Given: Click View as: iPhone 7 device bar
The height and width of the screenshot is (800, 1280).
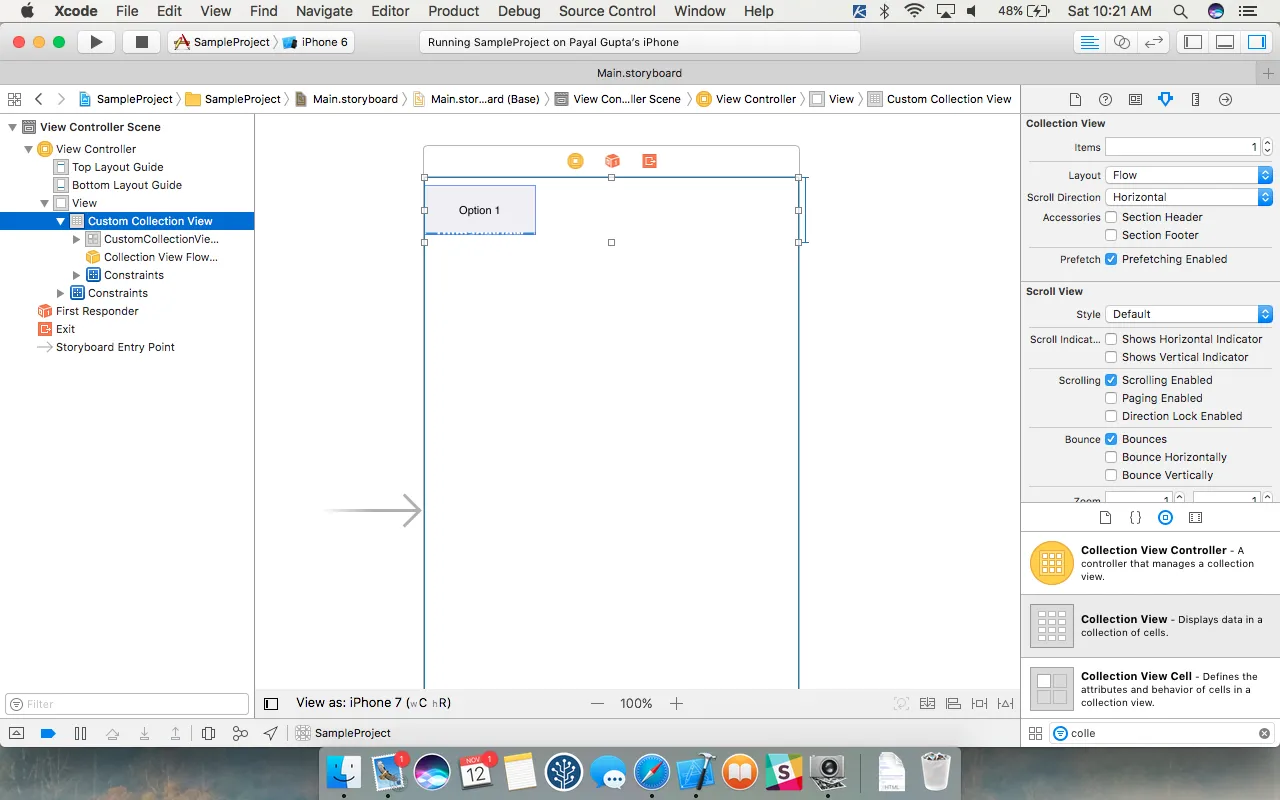Looking at the screenshot, I should 373,703.
